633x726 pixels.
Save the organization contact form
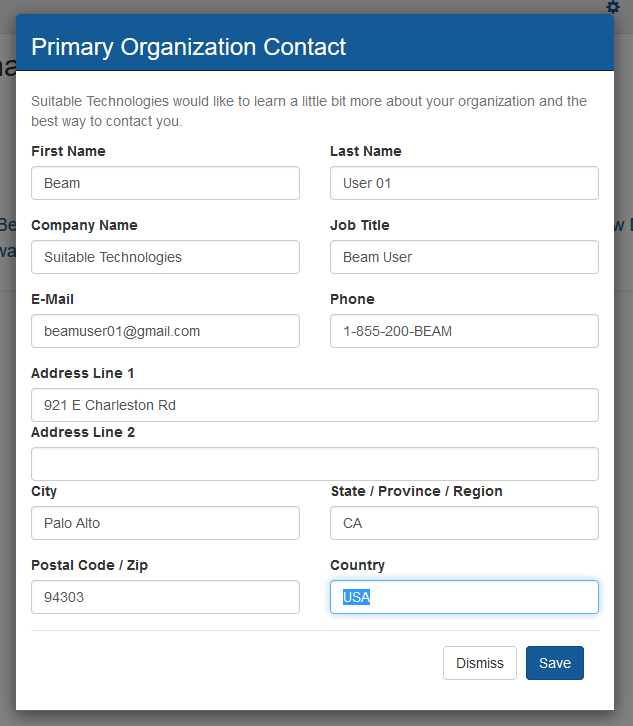[554, 663]
